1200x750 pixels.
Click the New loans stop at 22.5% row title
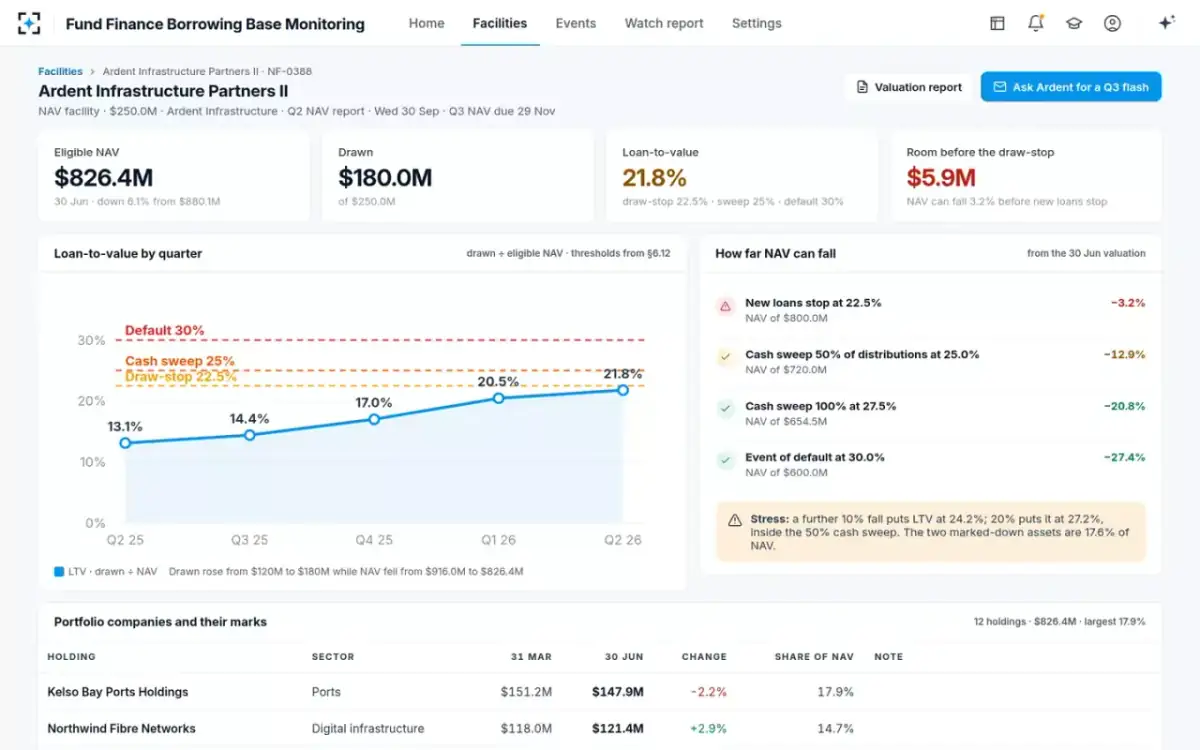tap(813, 302)
